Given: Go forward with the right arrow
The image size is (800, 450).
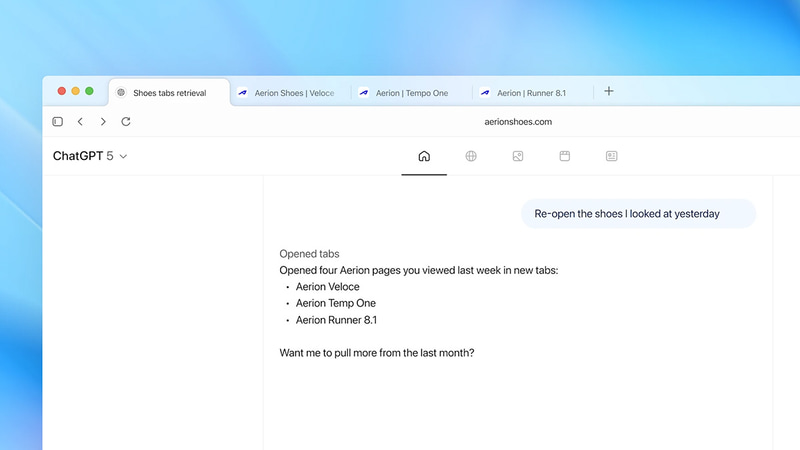Looking at the screenshot, I should click(x=103, y=122).
